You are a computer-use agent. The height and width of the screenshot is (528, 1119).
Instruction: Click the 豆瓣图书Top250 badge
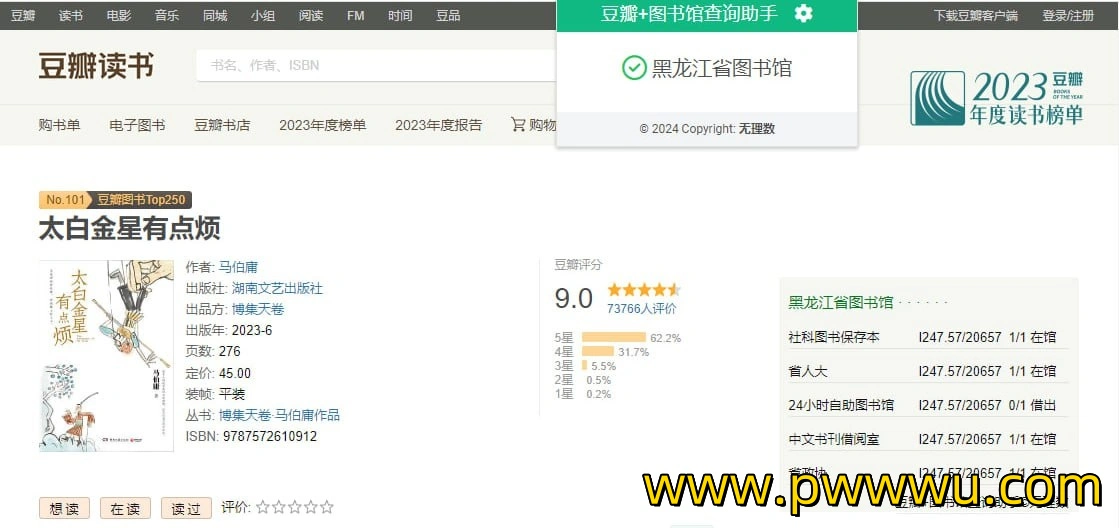pos(141,200)
